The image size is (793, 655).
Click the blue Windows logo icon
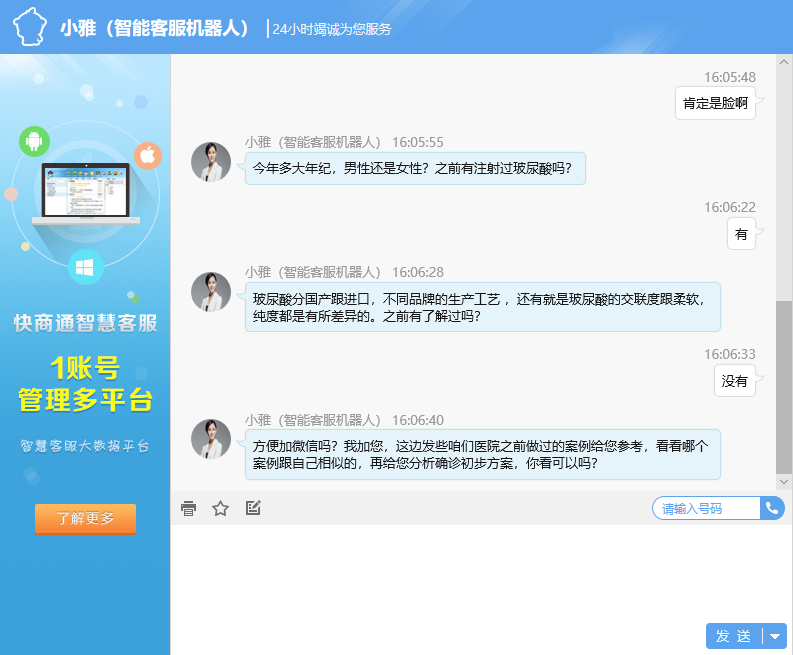pos(86,267)
